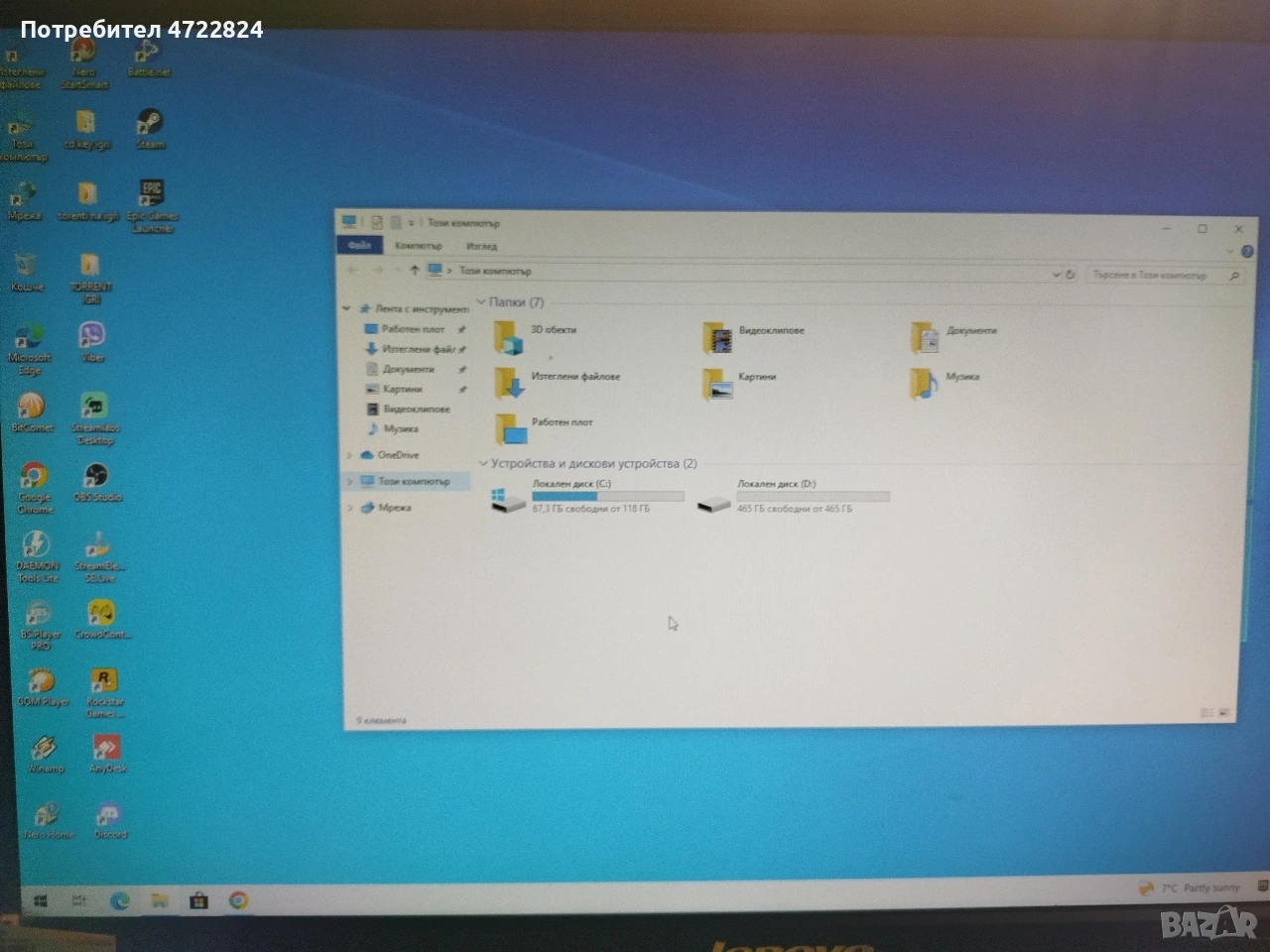Select the OBS Studio desktop shortcut
1270x952 pixels.
[96, 483]
